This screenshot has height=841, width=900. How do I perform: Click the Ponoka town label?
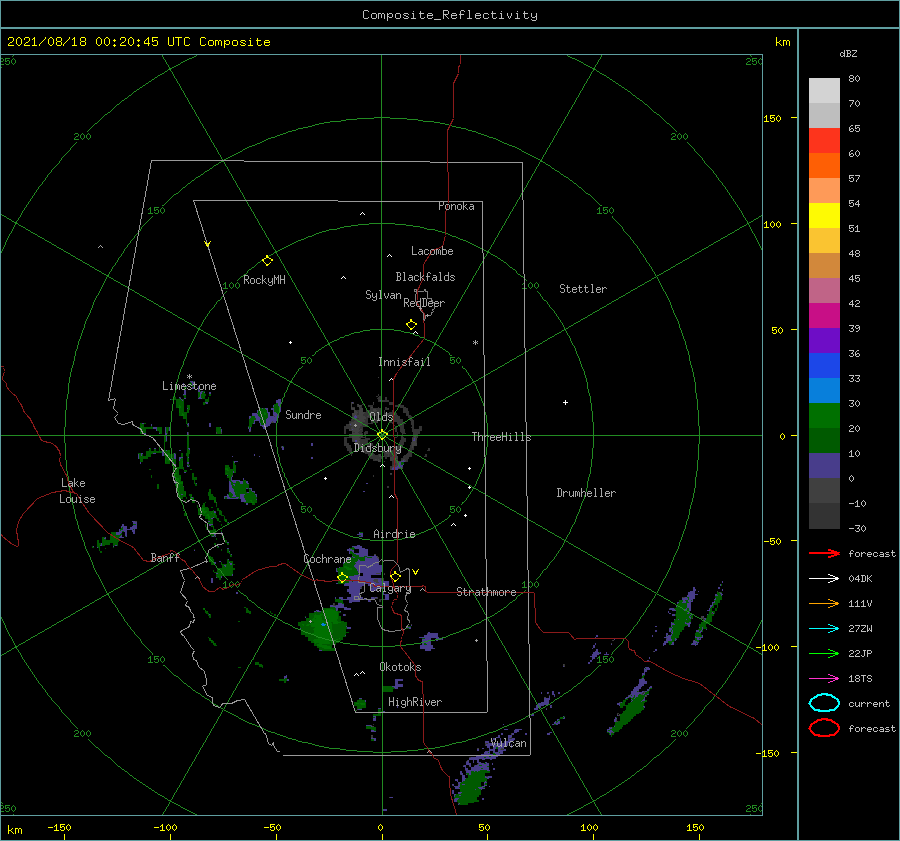456,206
